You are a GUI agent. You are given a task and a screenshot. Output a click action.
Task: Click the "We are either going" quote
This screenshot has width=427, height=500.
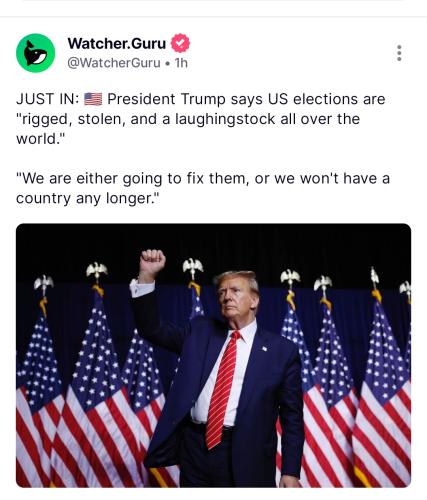89,179
